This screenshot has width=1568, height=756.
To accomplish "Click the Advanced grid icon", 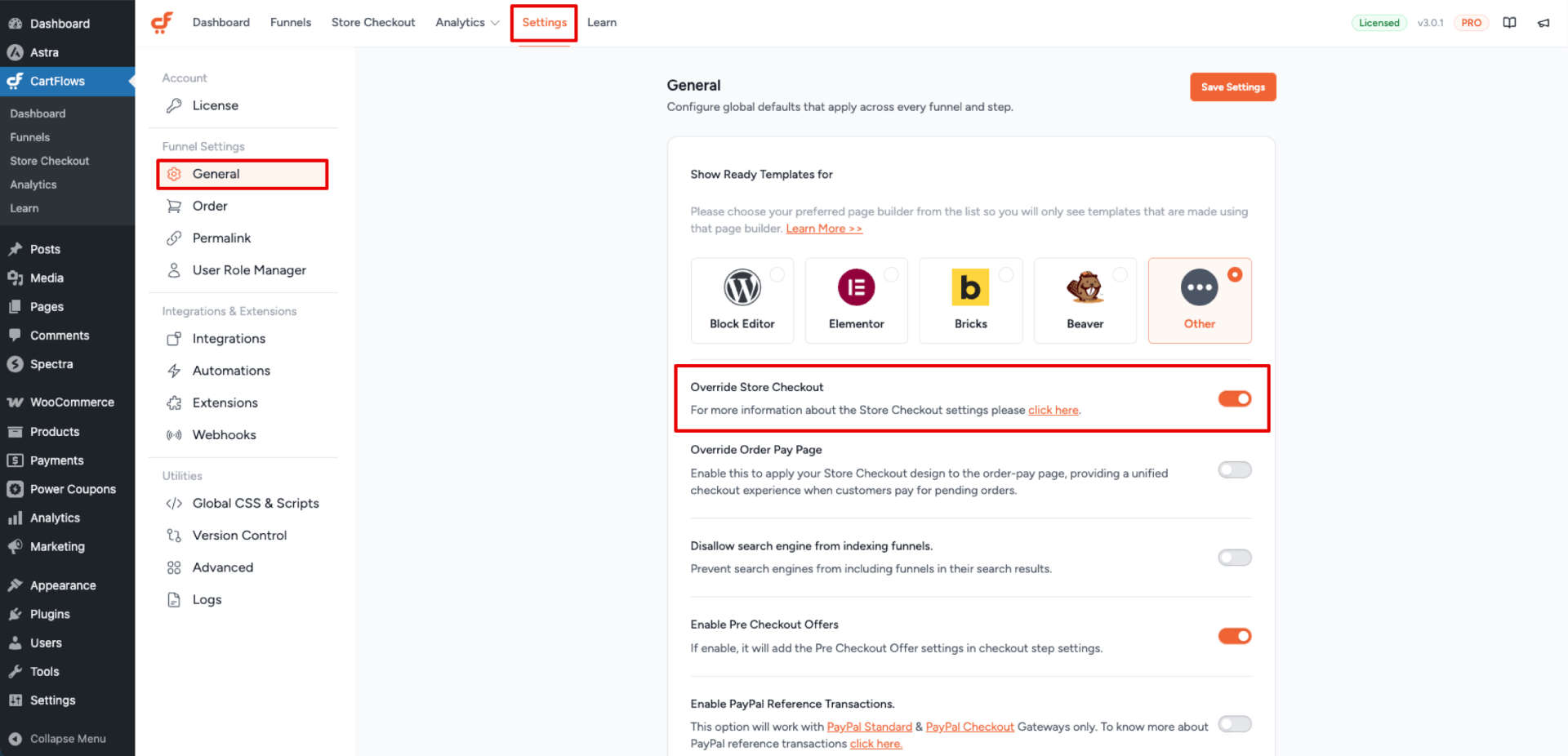I will pyautogui.click(x=174, y=567).
